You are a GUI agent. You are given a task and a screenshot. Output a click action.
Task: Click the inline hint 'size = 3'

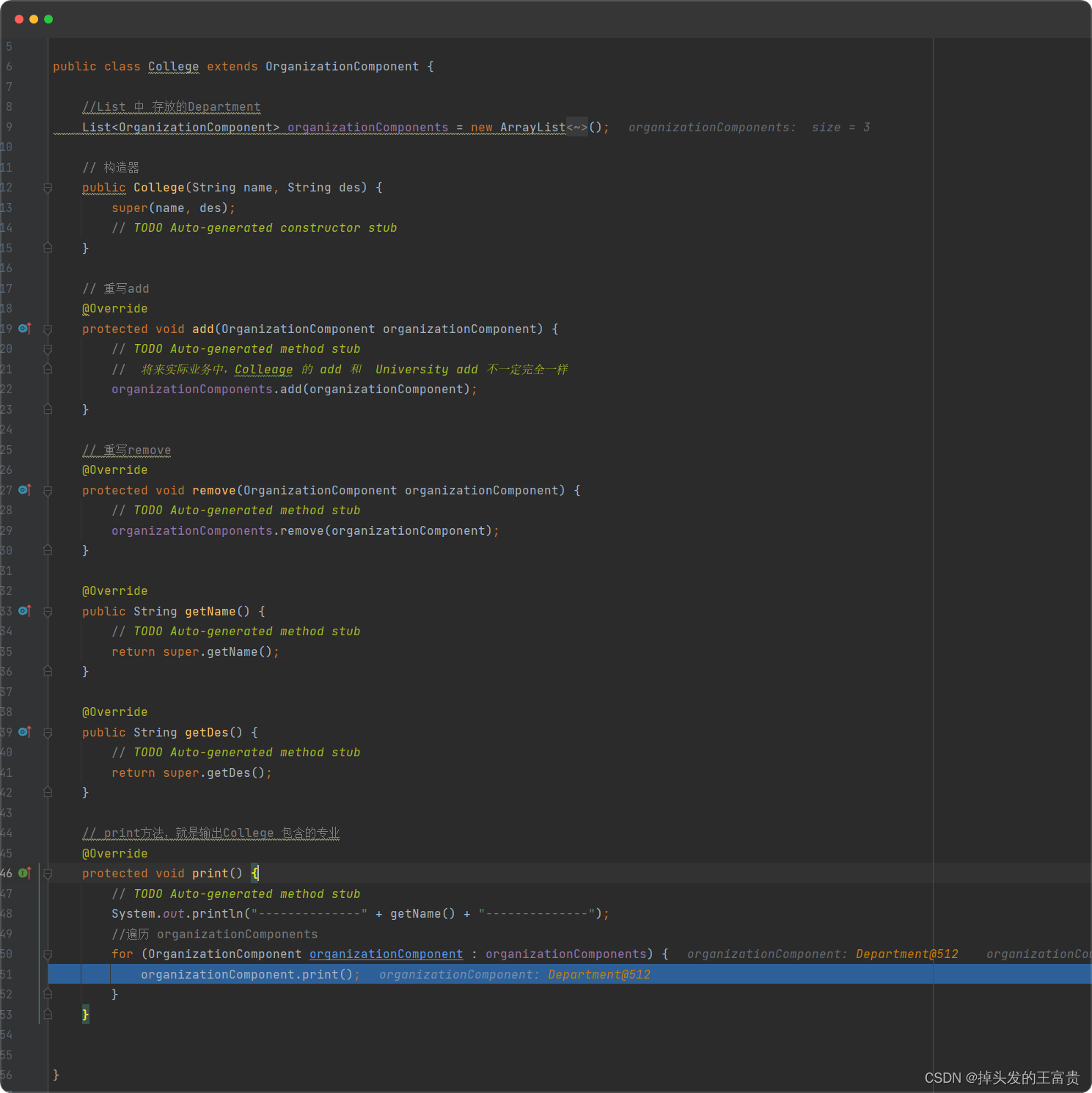pos(840,128)
